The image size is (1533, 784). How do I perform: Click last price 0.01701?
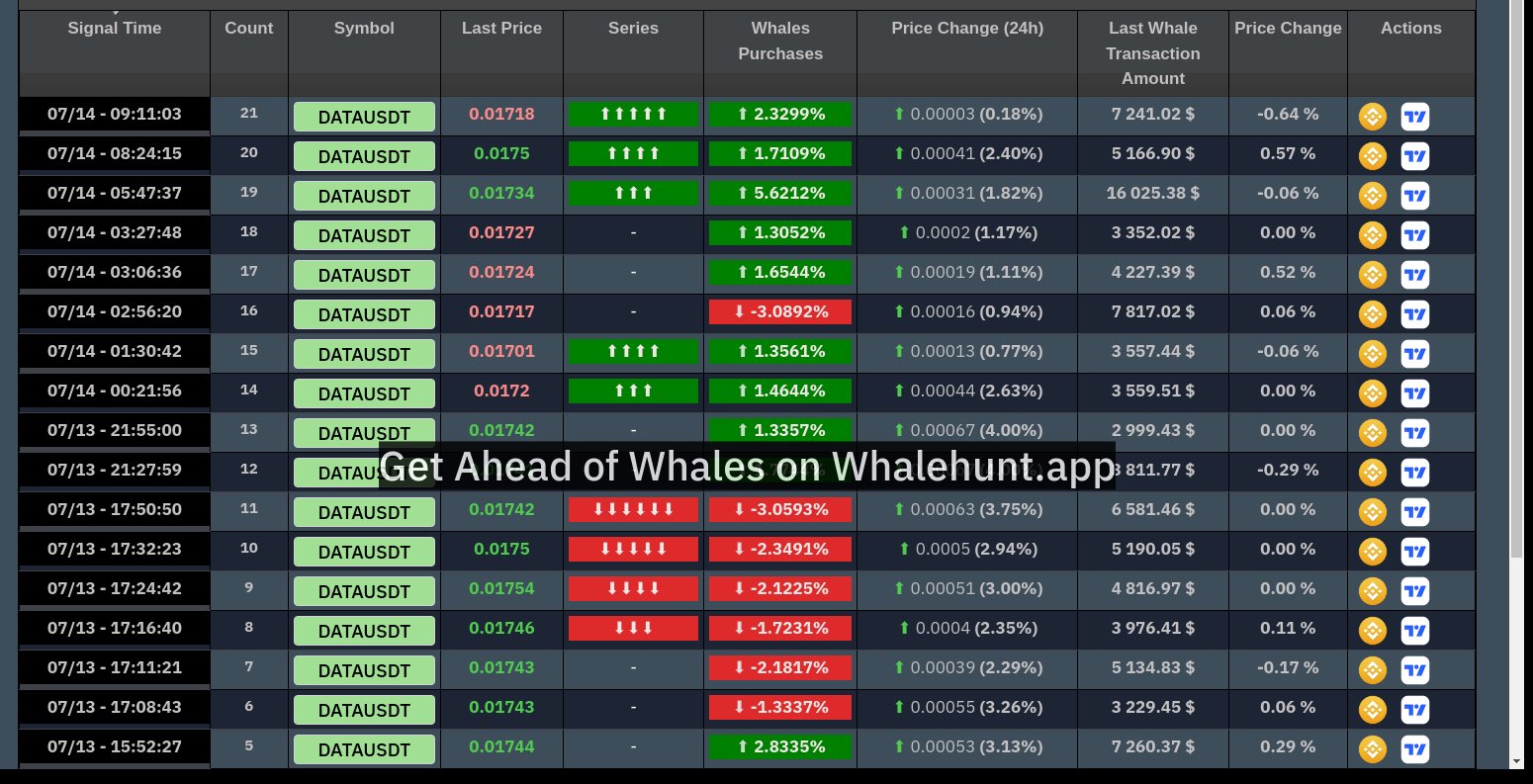[x=501, y=351]
